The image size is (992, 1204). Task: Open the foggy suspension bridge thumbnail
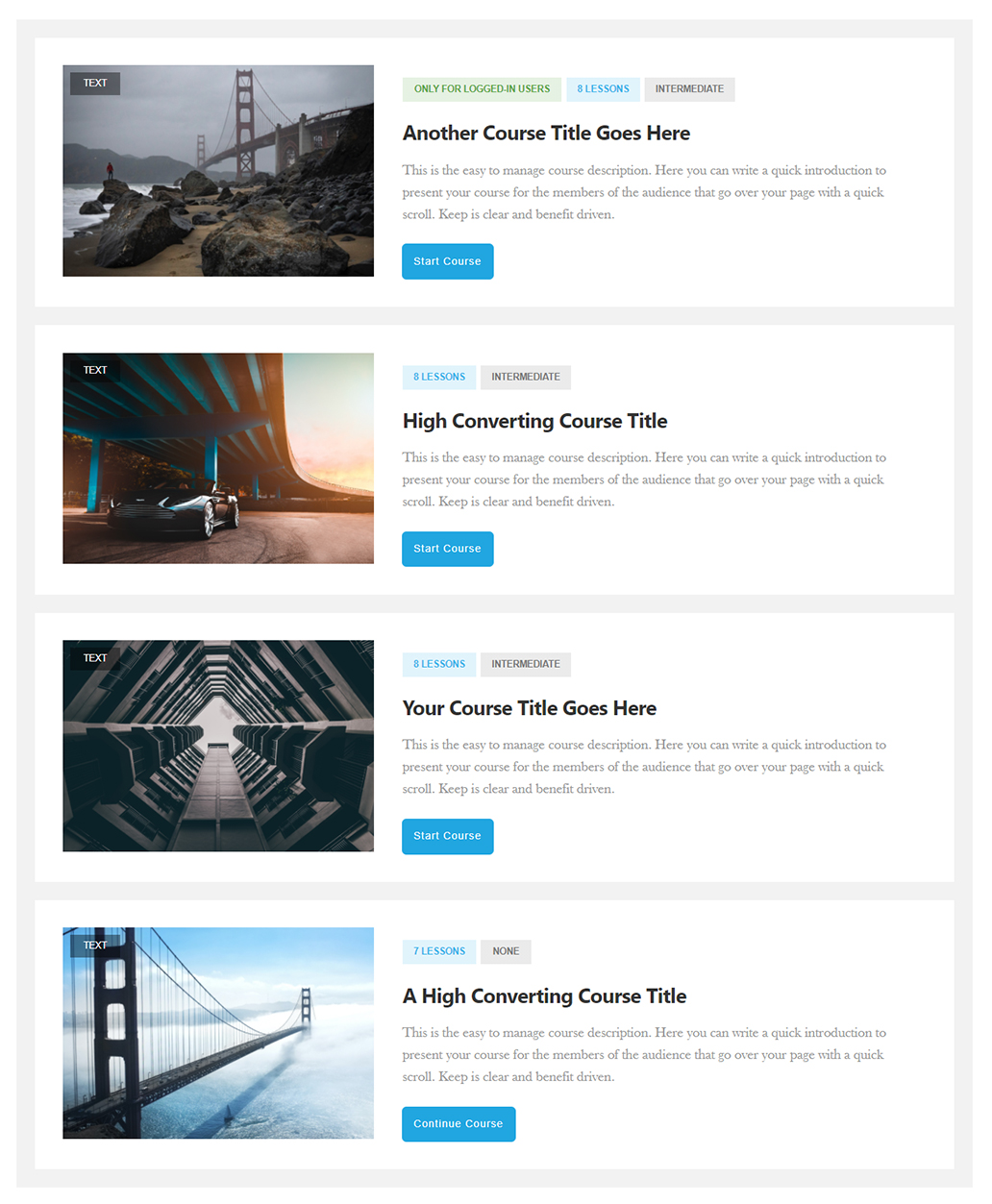[218, 1033]
